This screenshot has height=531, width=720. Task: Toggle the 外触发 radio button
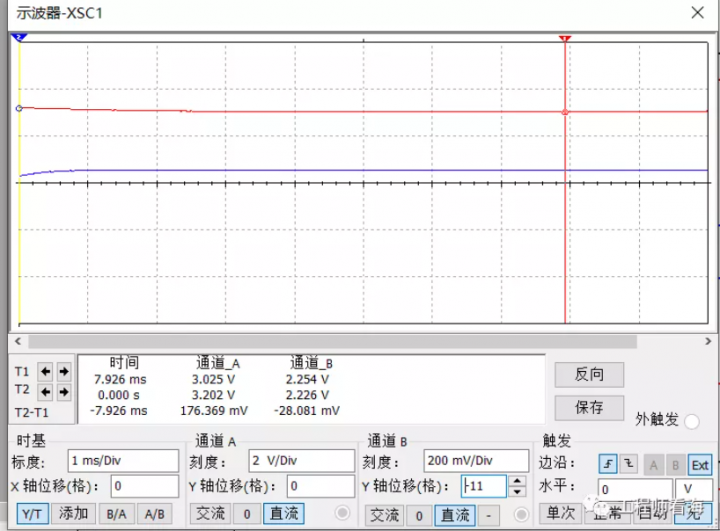(x=692, y=420)
